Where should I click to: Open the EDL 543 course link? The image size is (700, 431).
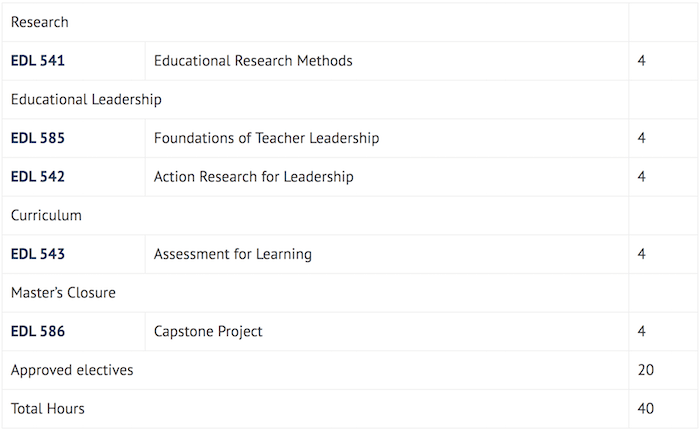click(38, 254)
